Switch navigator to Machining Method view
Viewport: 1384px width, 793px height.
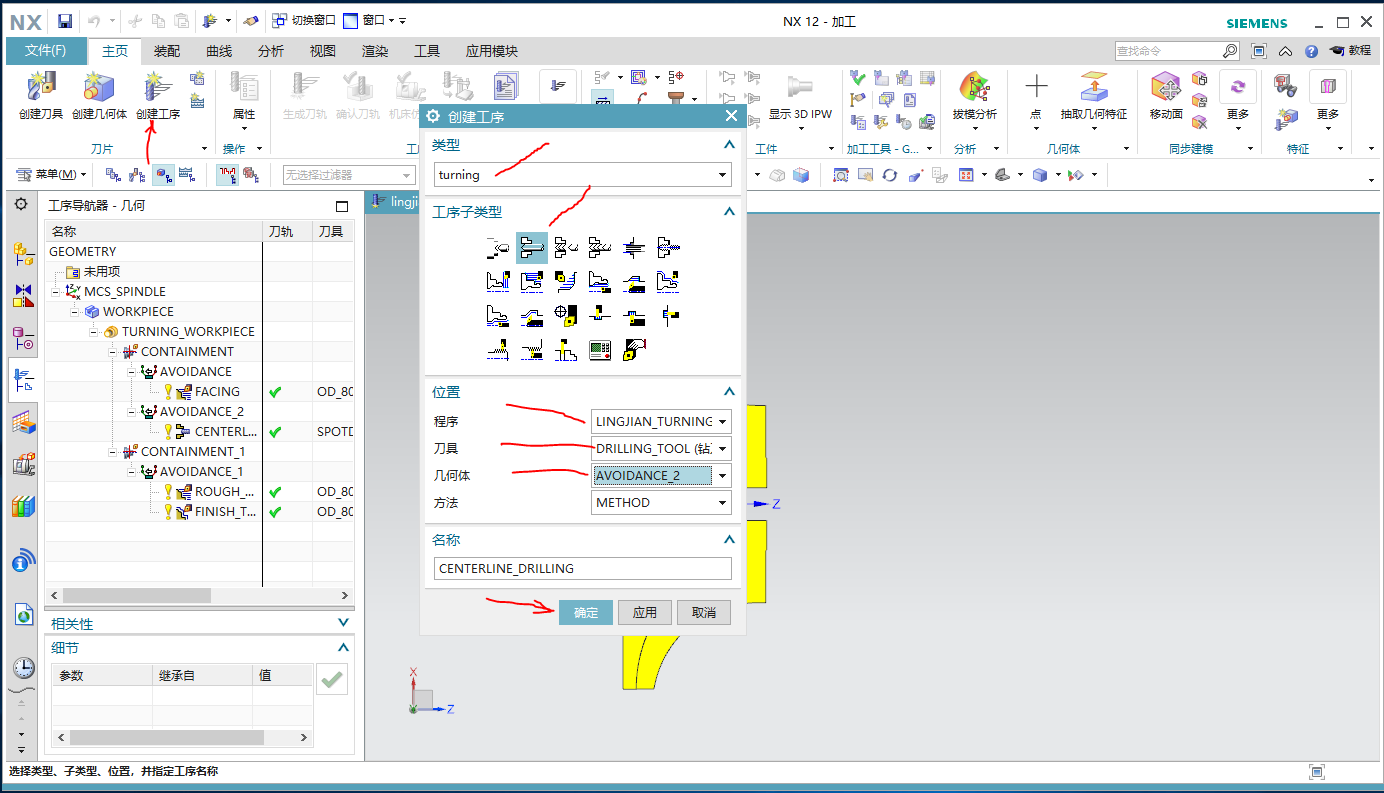[x=186, y=175]
